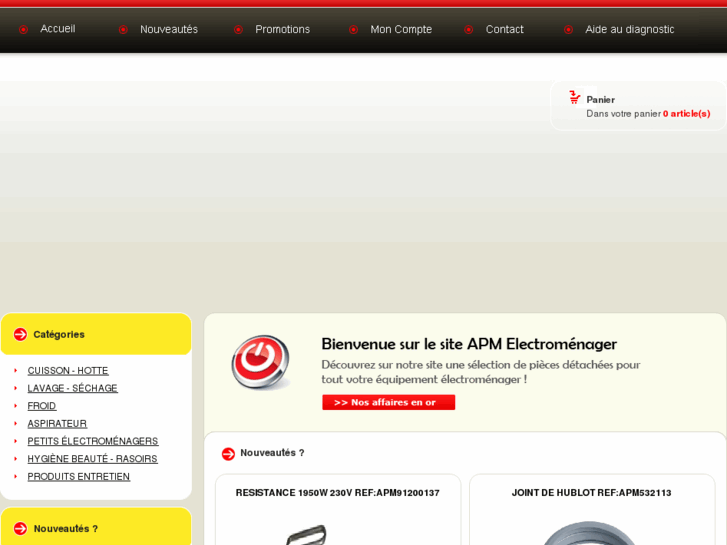Open the PETITS ÉLECTROMÉNAGERS category
The height and width of the screenshot is (545, 727).
[93, 441]
